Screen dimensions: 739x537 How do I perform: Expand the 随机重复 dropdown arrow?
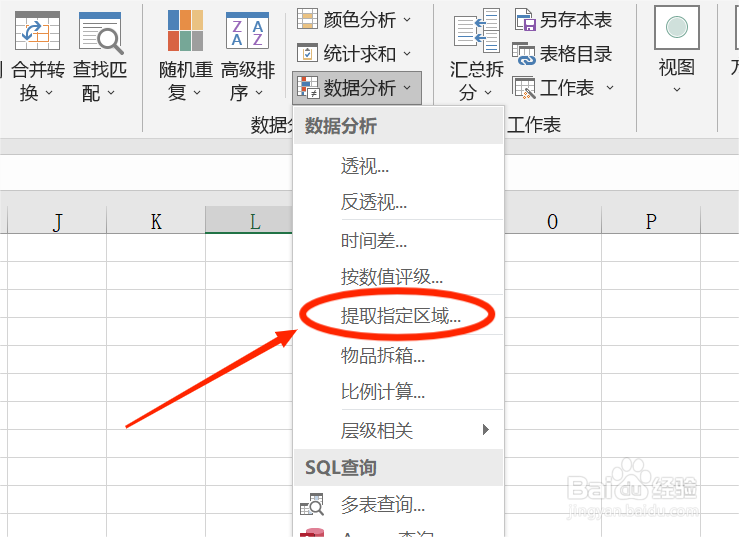197,93
